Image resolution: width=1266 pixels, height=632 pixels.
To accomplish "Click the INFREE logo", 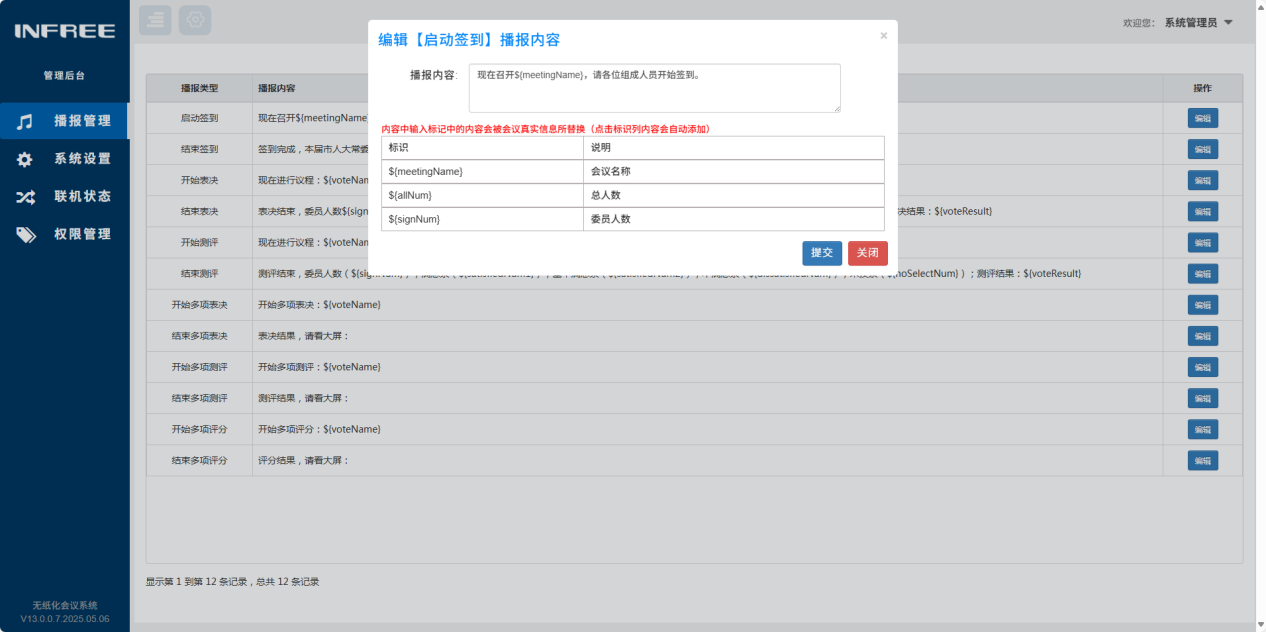I will 65,31.
